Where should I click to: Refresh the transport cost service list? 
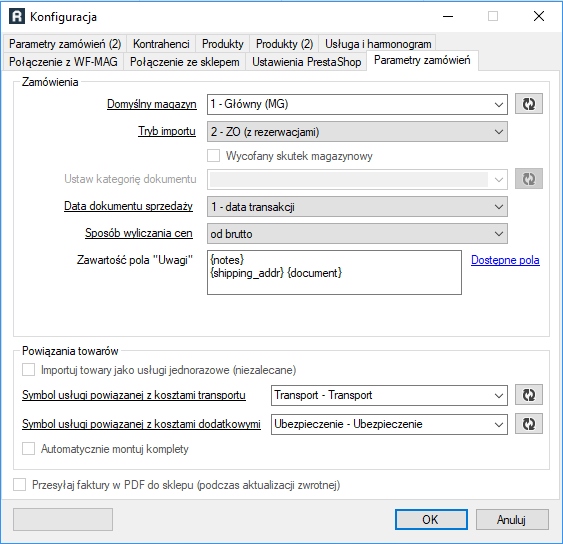point(529,395)
